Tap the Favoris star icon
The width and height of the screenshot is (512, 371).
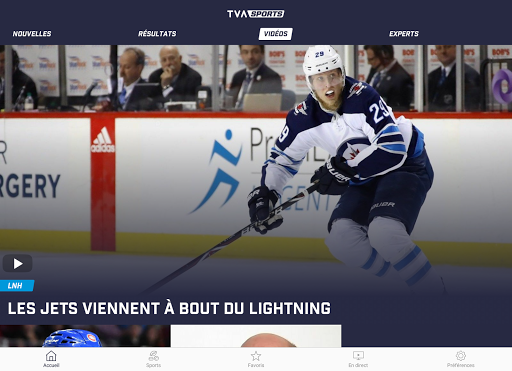(256, 356)
